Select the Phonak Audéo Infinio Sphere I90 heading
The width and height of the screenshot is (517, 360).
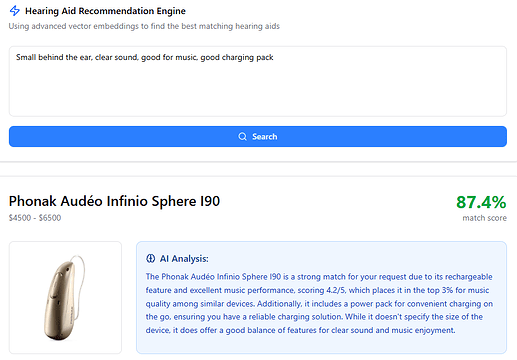tap(114, 201)
